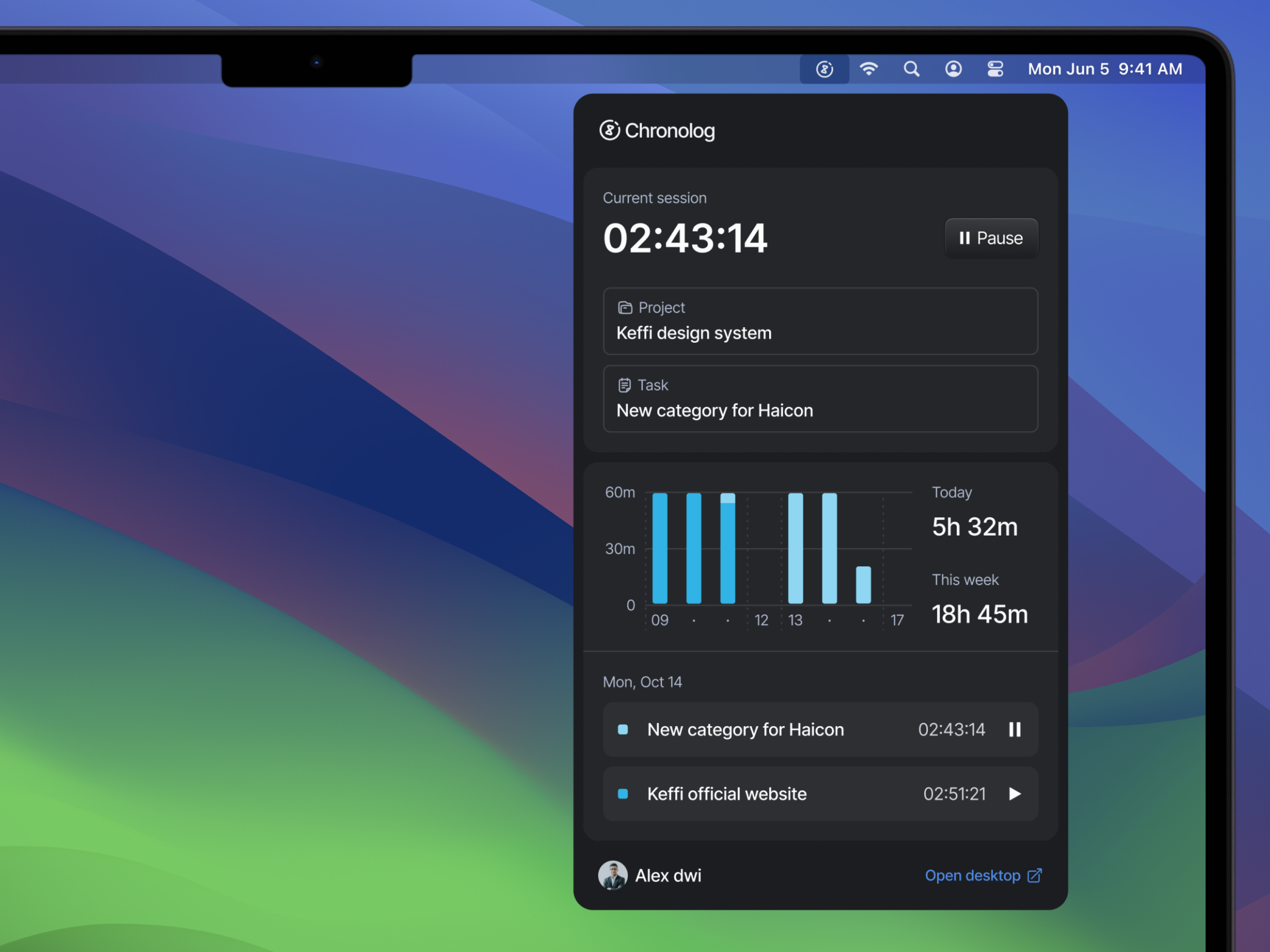Pause the New category for Haicon entry
Viewport: 1270px width, 952px height.
pos(1014,729)
